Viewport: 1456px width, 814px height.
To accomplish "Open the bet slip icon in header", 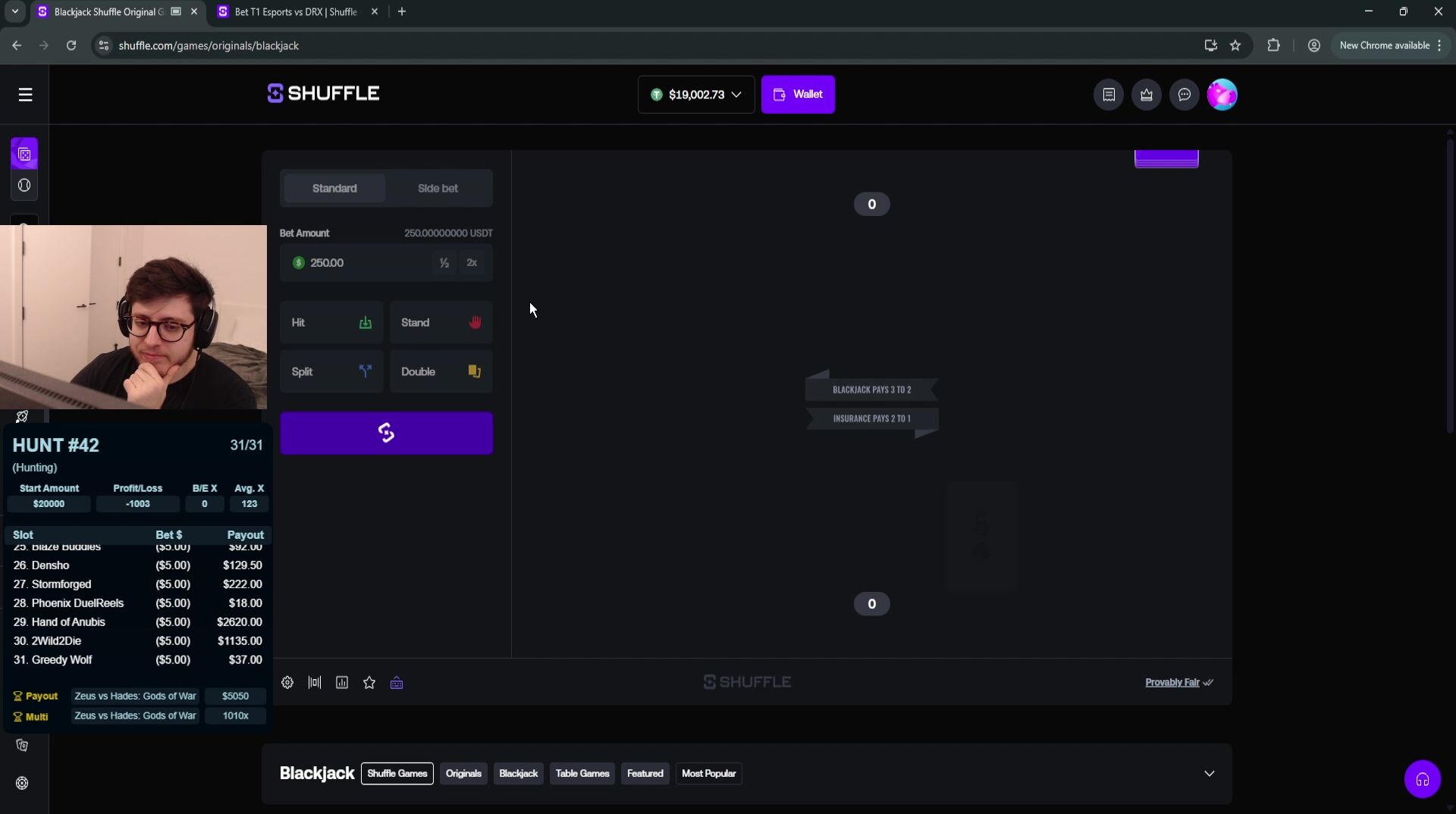I will click(1109, 95).
